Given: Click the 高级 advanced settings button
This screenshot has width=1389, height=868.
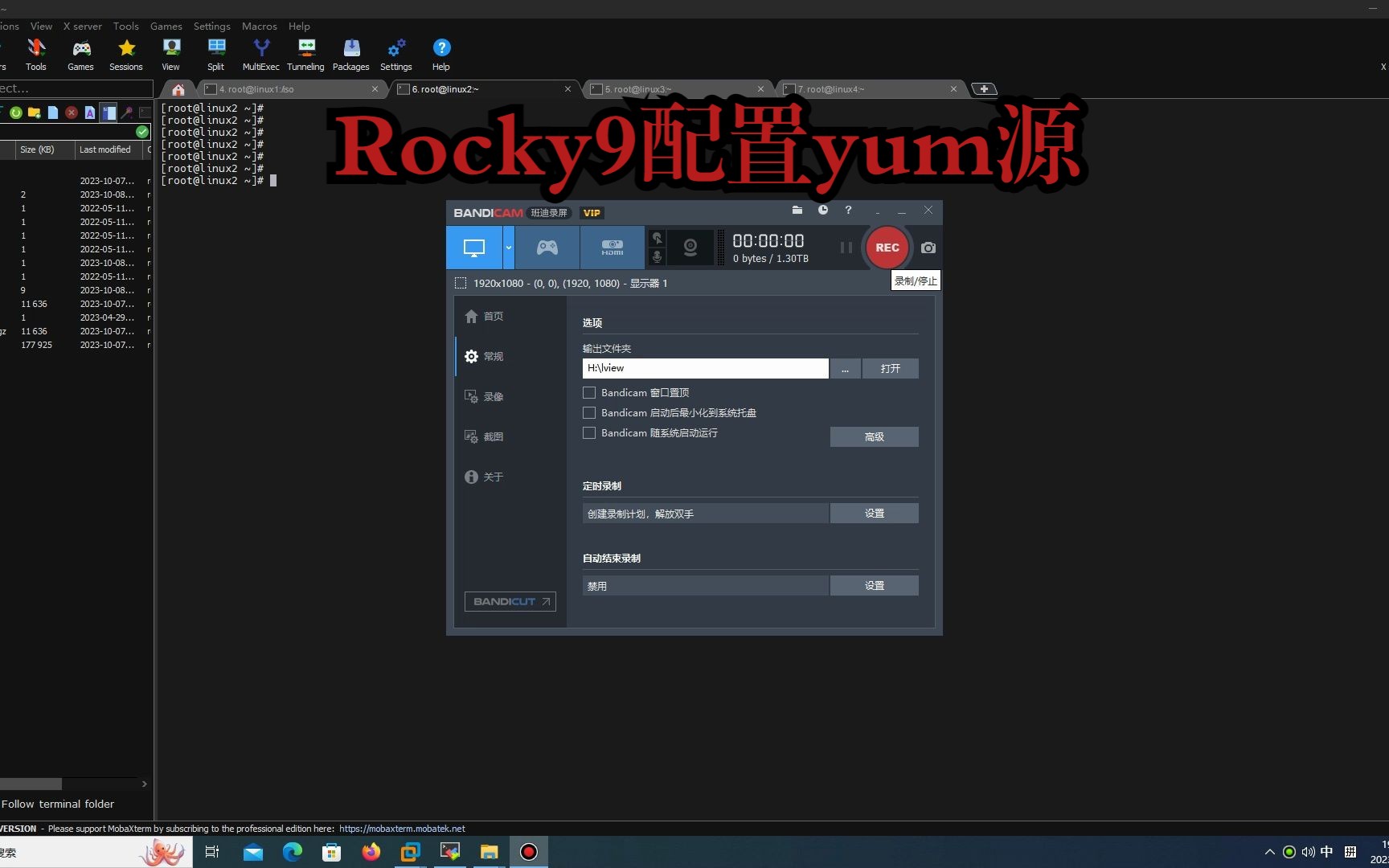Looking at the screenshot, I should tap(874, 436).
